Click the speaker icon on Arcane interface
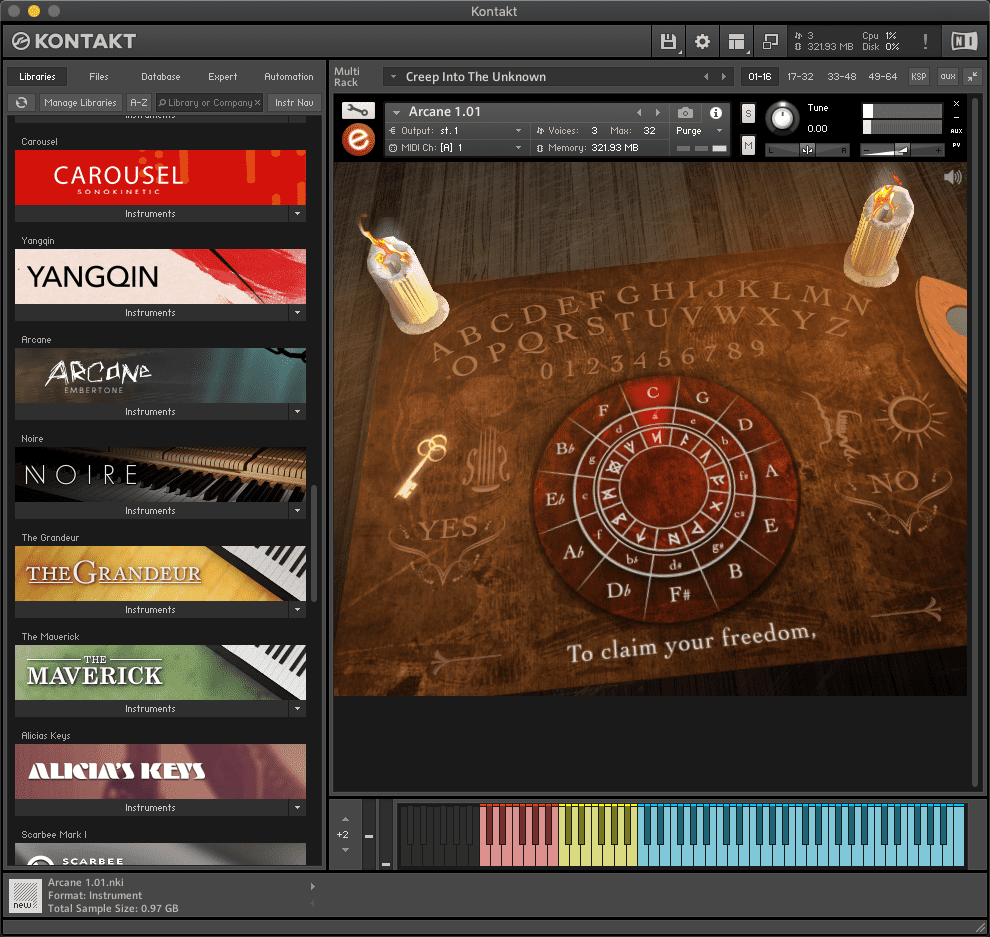The height and width of the screenshot is (937, 990). 952,177
